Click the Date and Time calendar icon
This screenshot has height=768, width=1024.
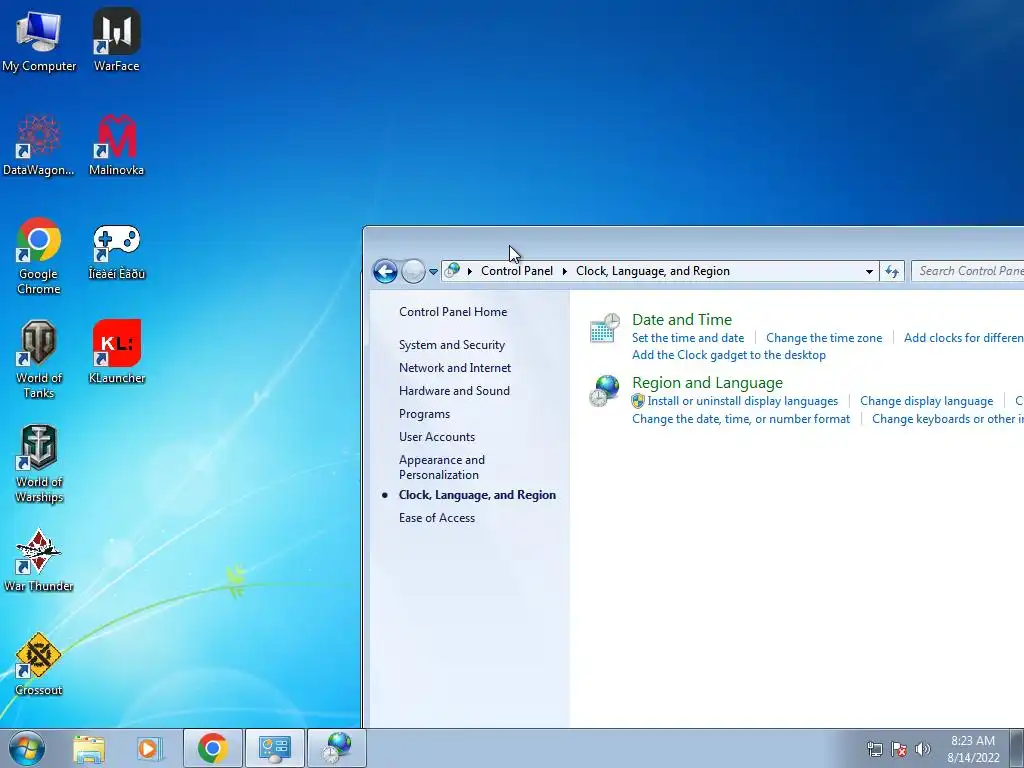coord(604,328)
